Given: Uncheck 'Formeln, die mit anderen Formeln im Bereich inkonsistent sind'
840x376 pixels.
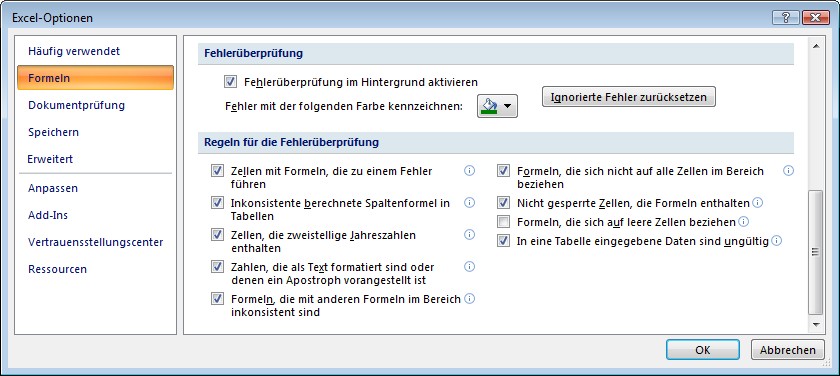Looking at the screenshot, I should click(x=217, y=298).
